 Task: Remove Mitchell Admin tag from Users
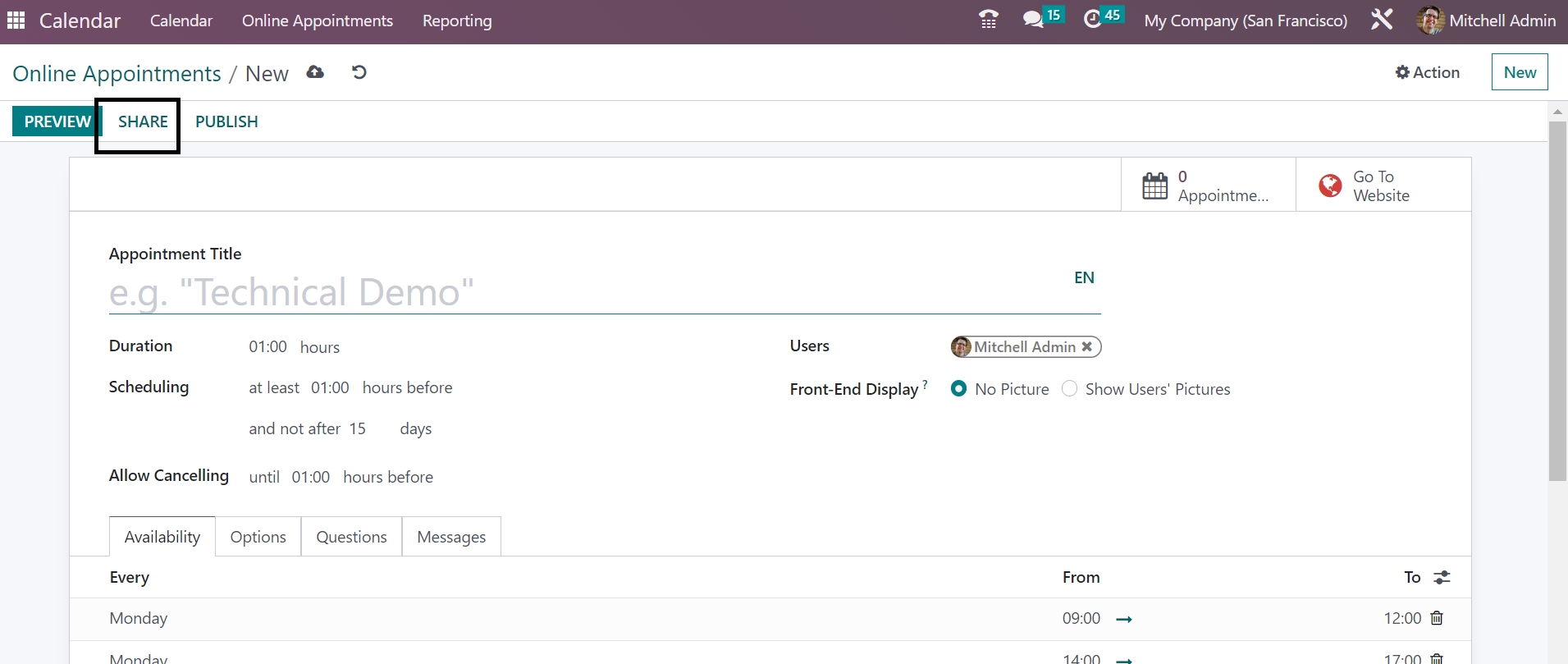click(1086, 346)
